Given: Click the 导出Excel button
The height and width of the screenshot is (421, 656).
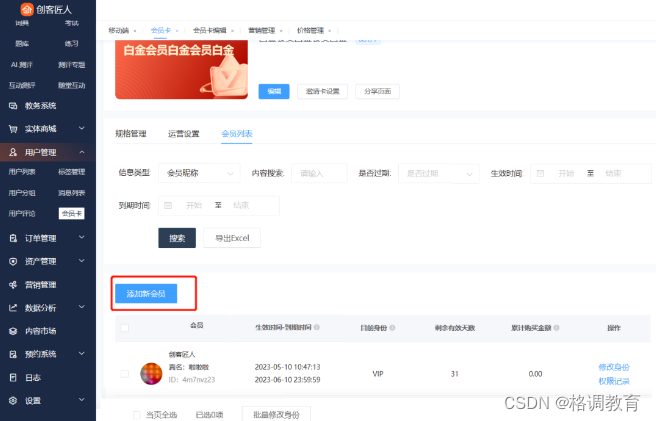Looking at the screenshot, I should tap(232, 238).
